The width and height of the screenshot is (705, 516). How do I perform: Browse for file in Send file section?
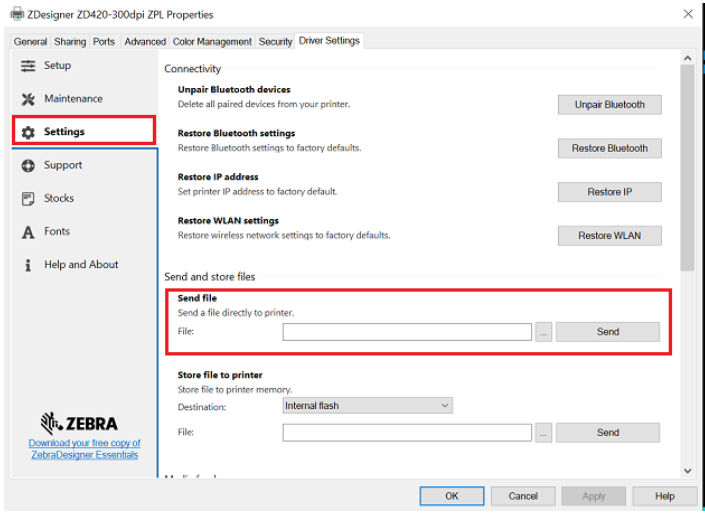coord(543,332)
